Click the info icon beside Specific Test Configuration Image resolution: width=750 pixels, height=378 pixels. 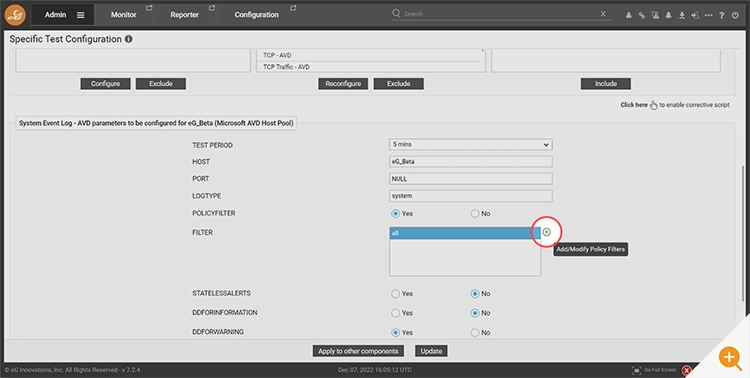tap(129, 39)
